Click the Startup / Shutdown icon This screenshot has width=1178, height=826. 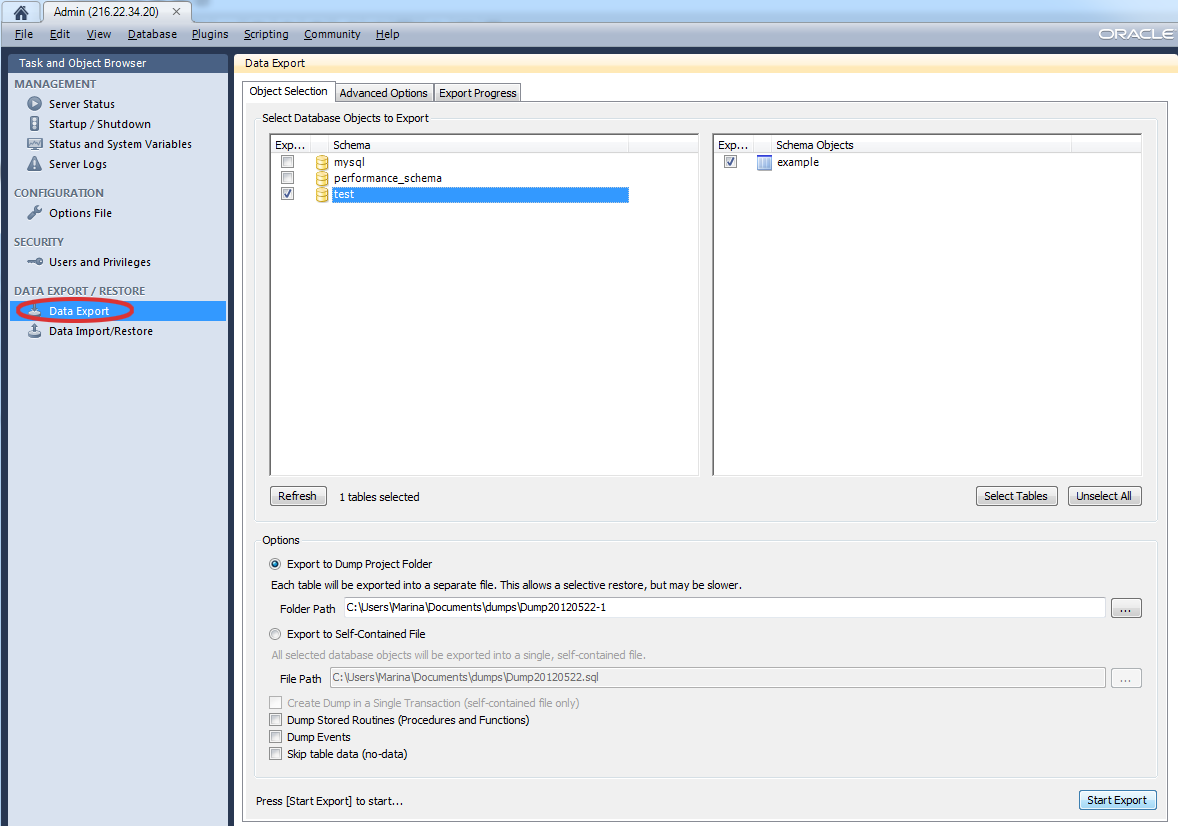[x=35, y=124]
